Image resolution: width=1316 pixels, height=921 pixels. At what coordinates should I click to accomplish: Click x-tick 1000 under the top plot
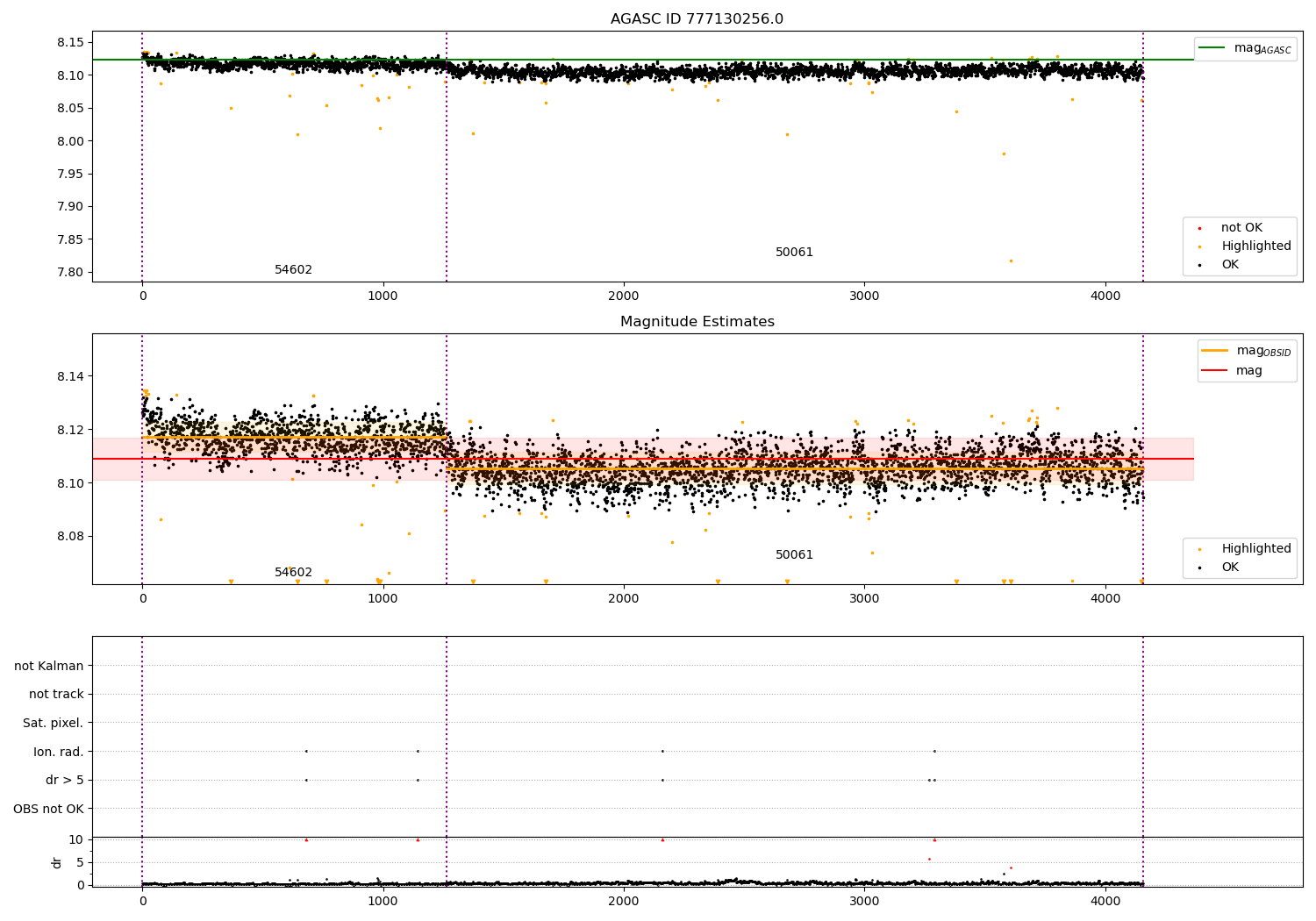point(383,296)
